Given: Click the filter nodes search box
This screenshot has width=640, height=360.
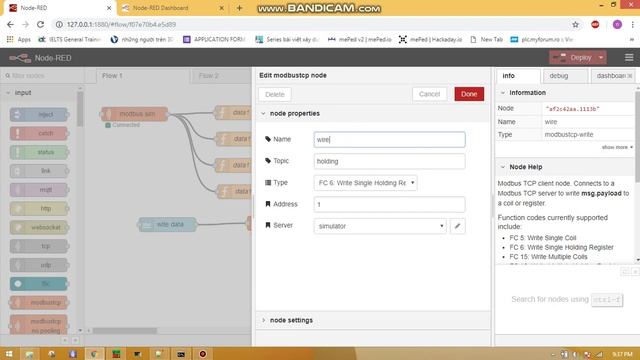Looking at the screenshot, I should tap(43, 76).
